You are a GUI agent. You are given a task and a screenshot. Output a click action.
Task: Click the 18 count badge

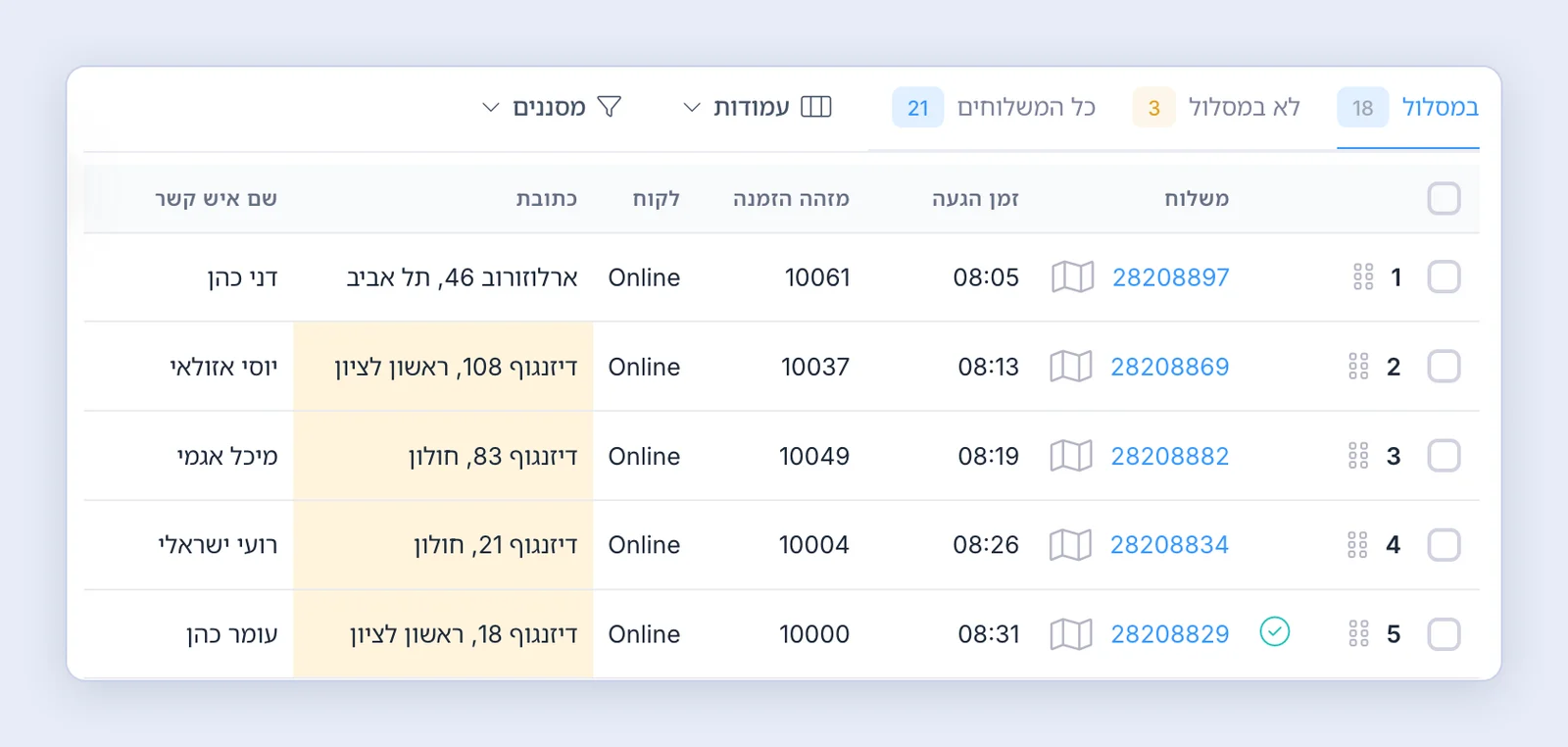(x=1362, y=108)
